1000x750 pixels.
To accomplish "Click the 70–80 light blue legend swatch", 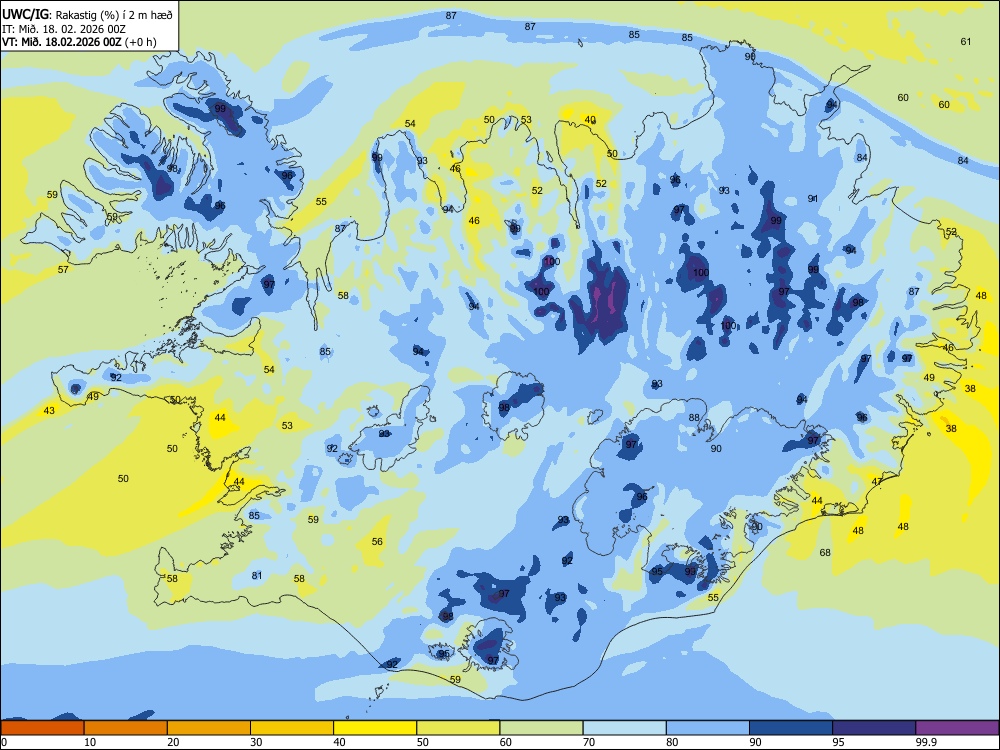I will [x=624, y=728].
